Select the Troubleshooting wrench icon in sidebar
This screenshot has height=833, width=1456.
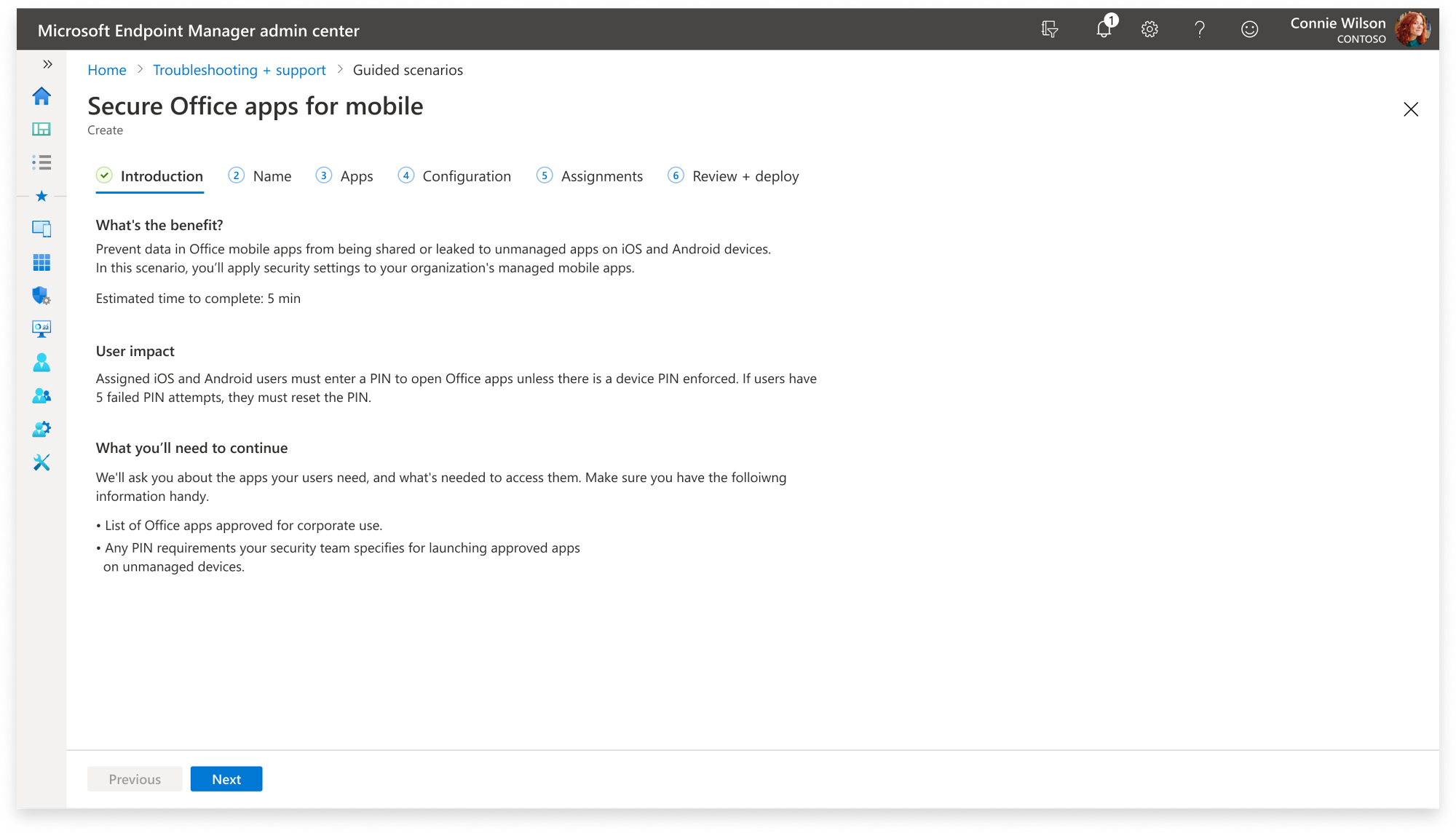pyautogui.click(x=41, y=462)
